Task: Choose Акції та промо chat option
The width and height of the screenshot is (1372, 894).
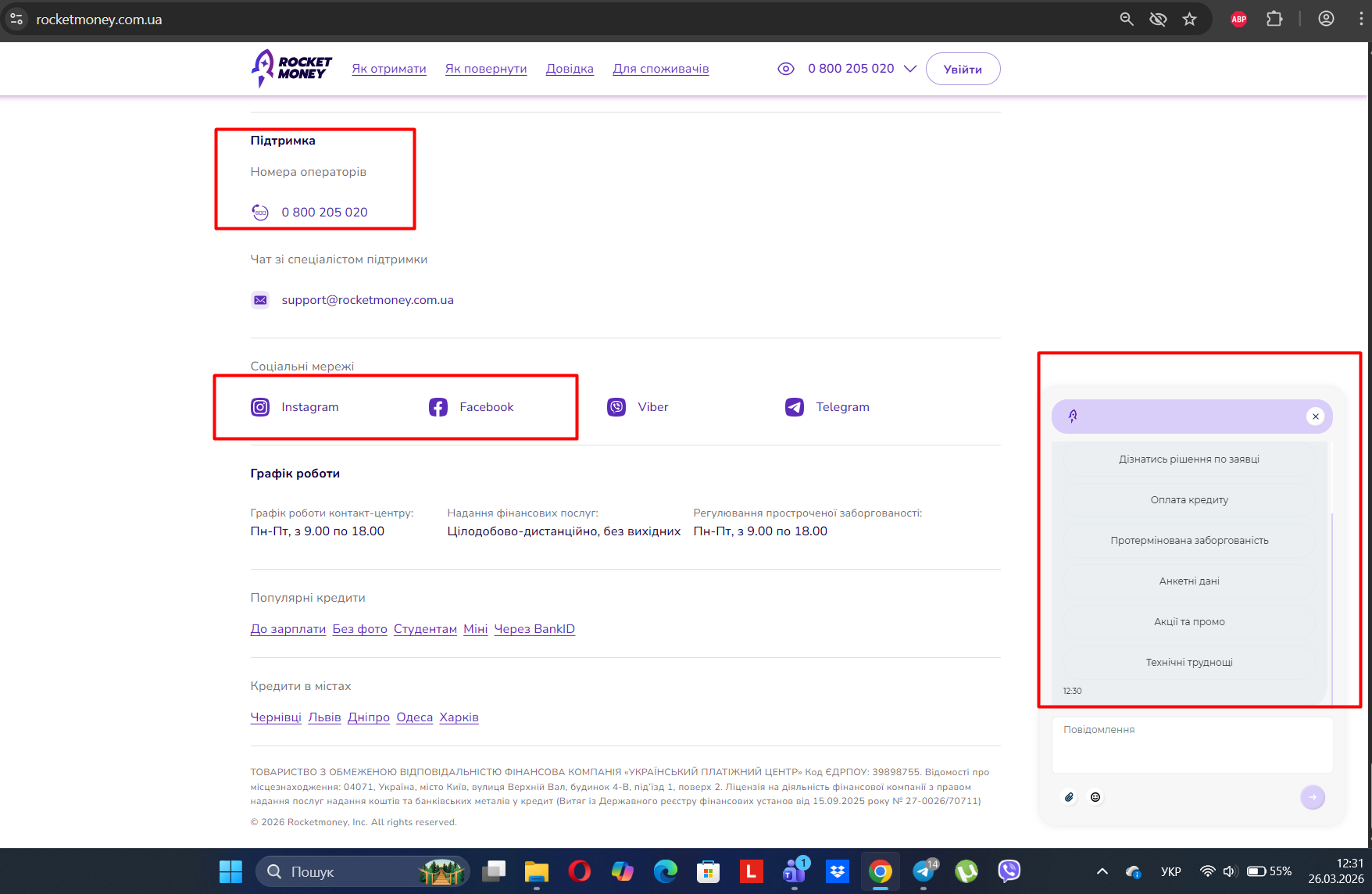Action: coord(1189,622)
